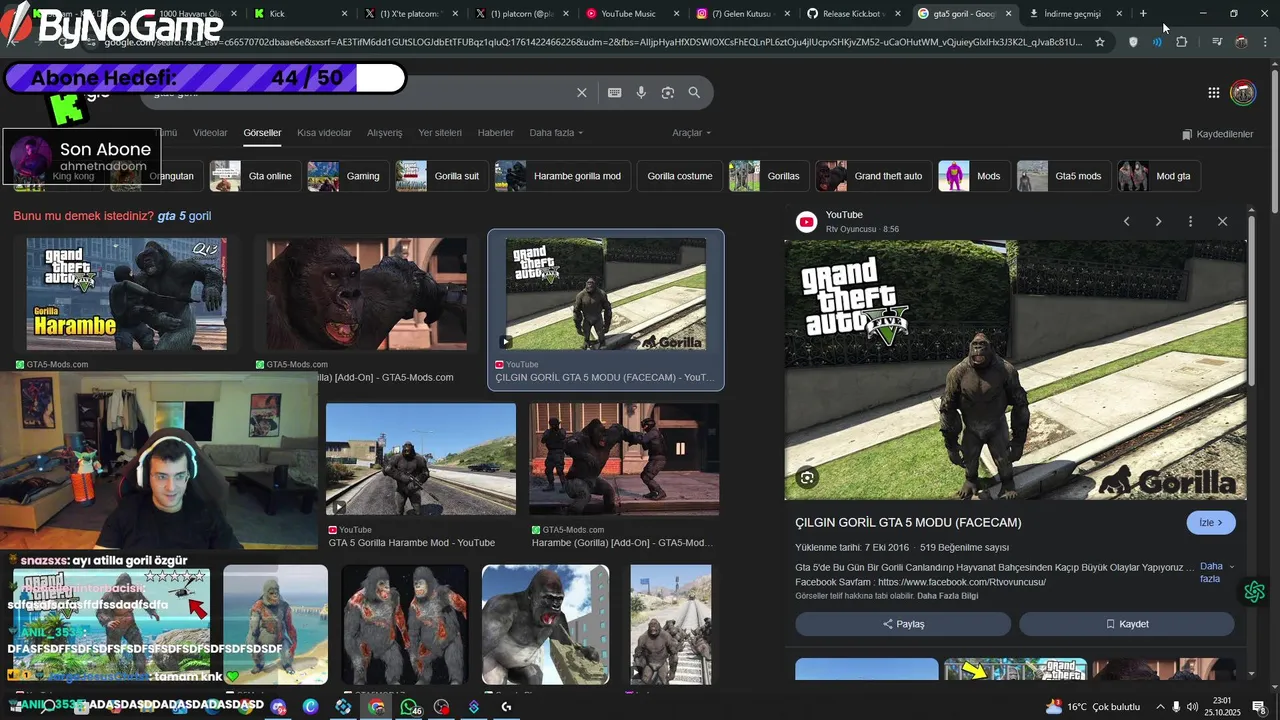Open the Alışveriş tab
Viewport: 1280px width, 720px height.
(x=384, y=133)
